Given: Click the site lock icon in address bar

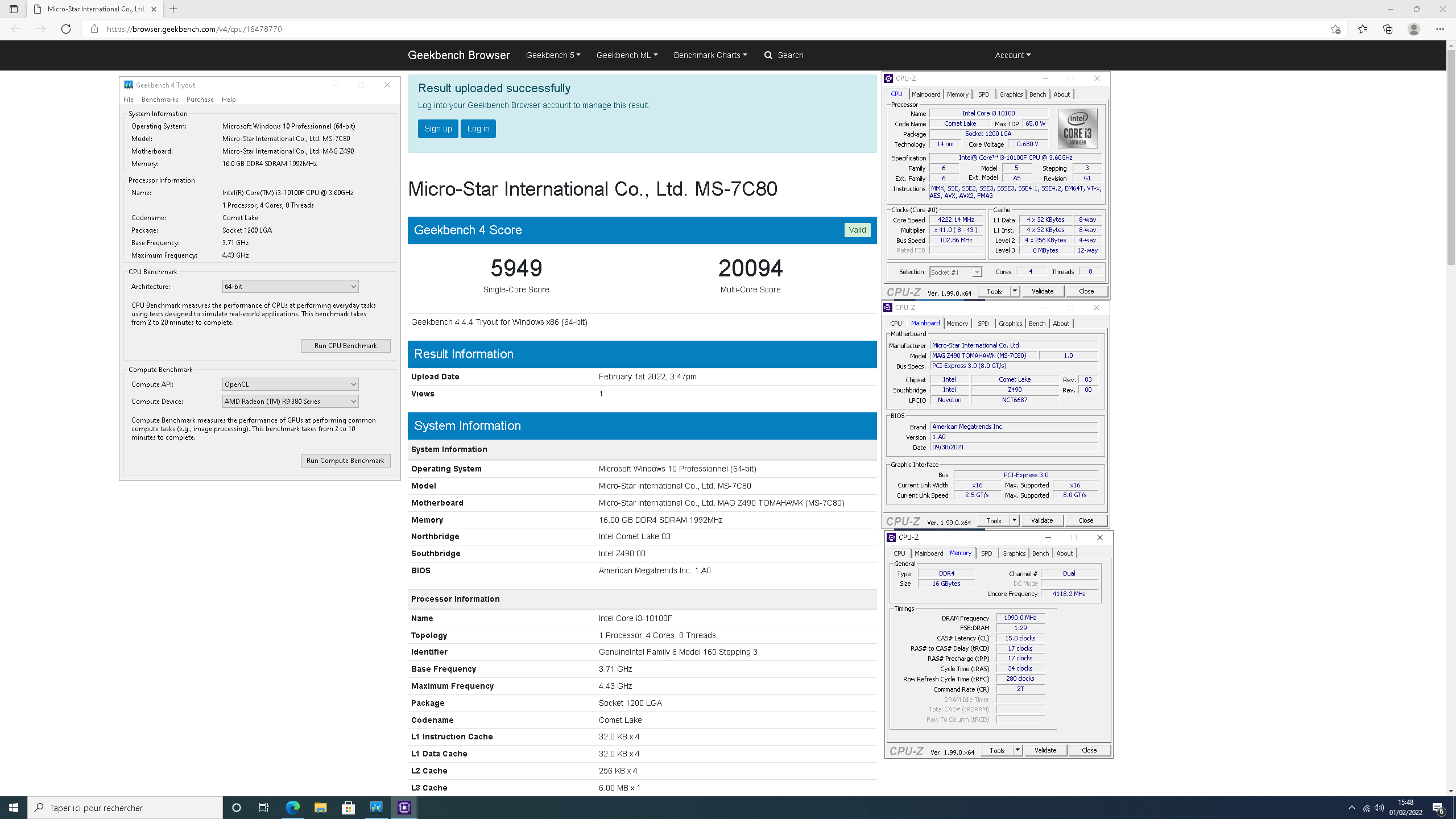Looking at the screenshot, I should (x=94, y=29).
